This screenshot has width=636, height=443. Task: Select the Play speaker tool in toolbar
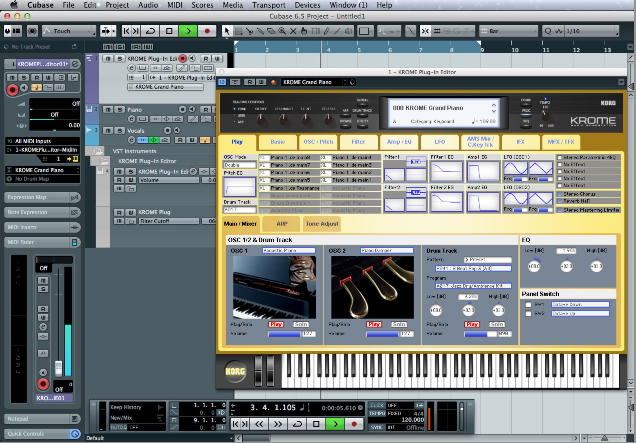pyautogui.click(x=348, y=31)
